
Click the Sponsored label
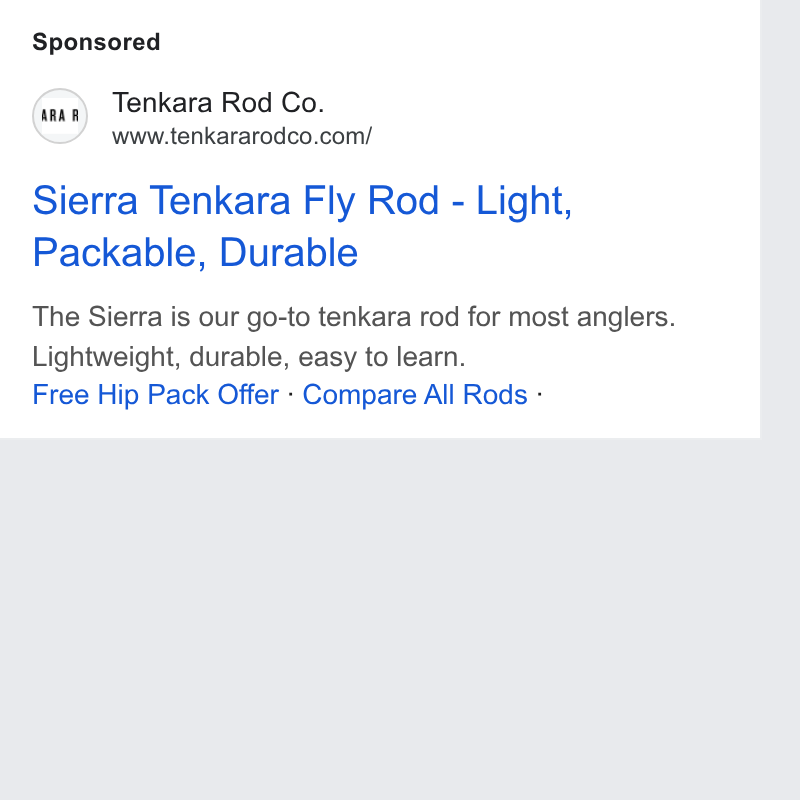pyautogui.click(x=96, y=42)
